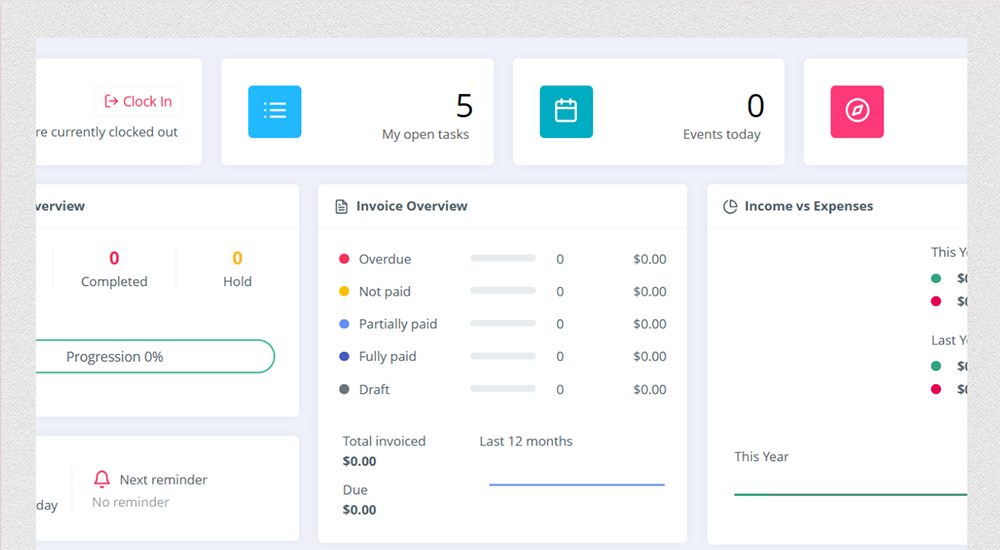Click the Income vs Expenses pie chart icon
The image size is (1000, 550).
(730, 206)
